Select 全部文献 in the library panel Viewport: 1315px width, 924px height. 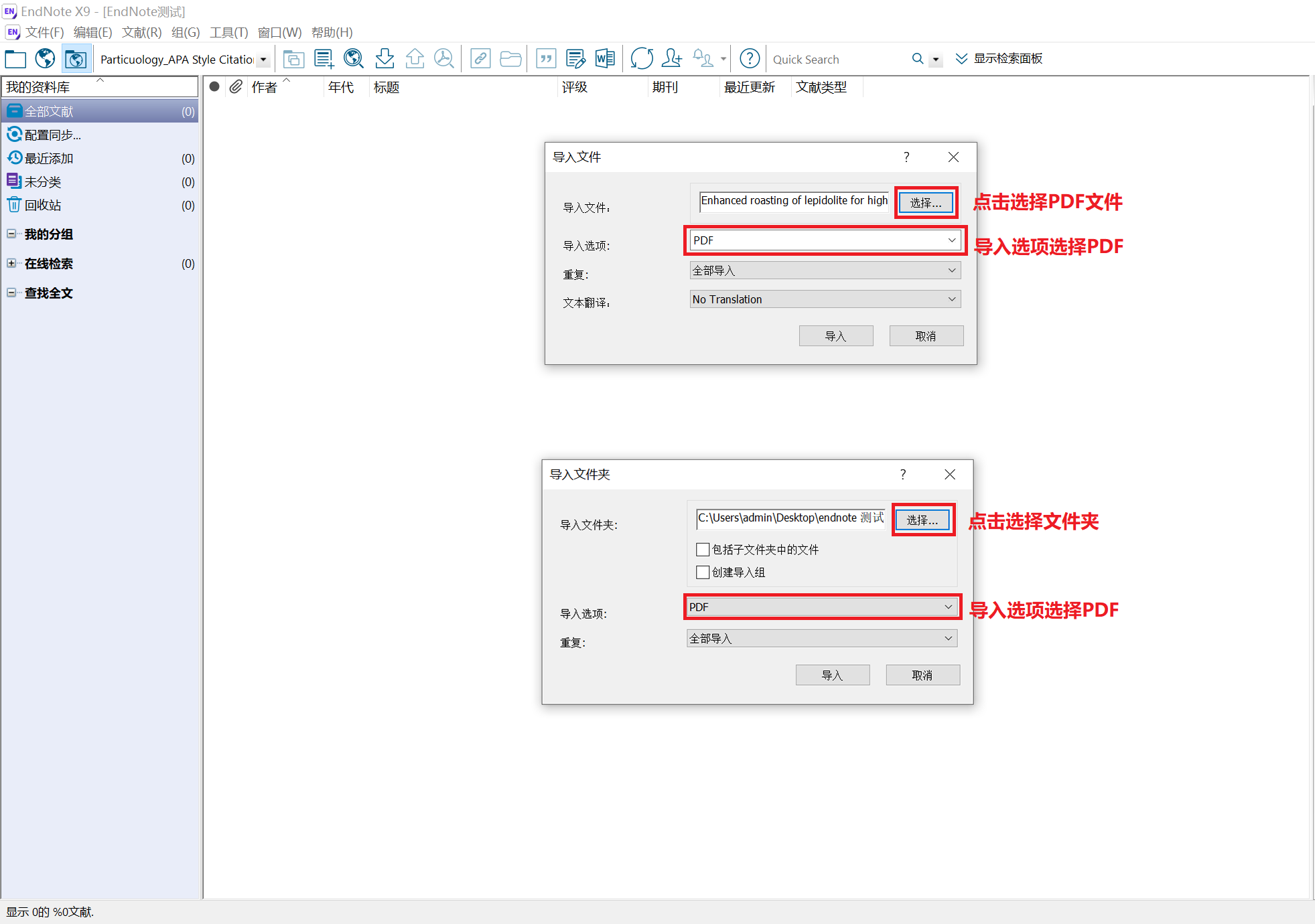pyautogui.click(x=100, y=111)
